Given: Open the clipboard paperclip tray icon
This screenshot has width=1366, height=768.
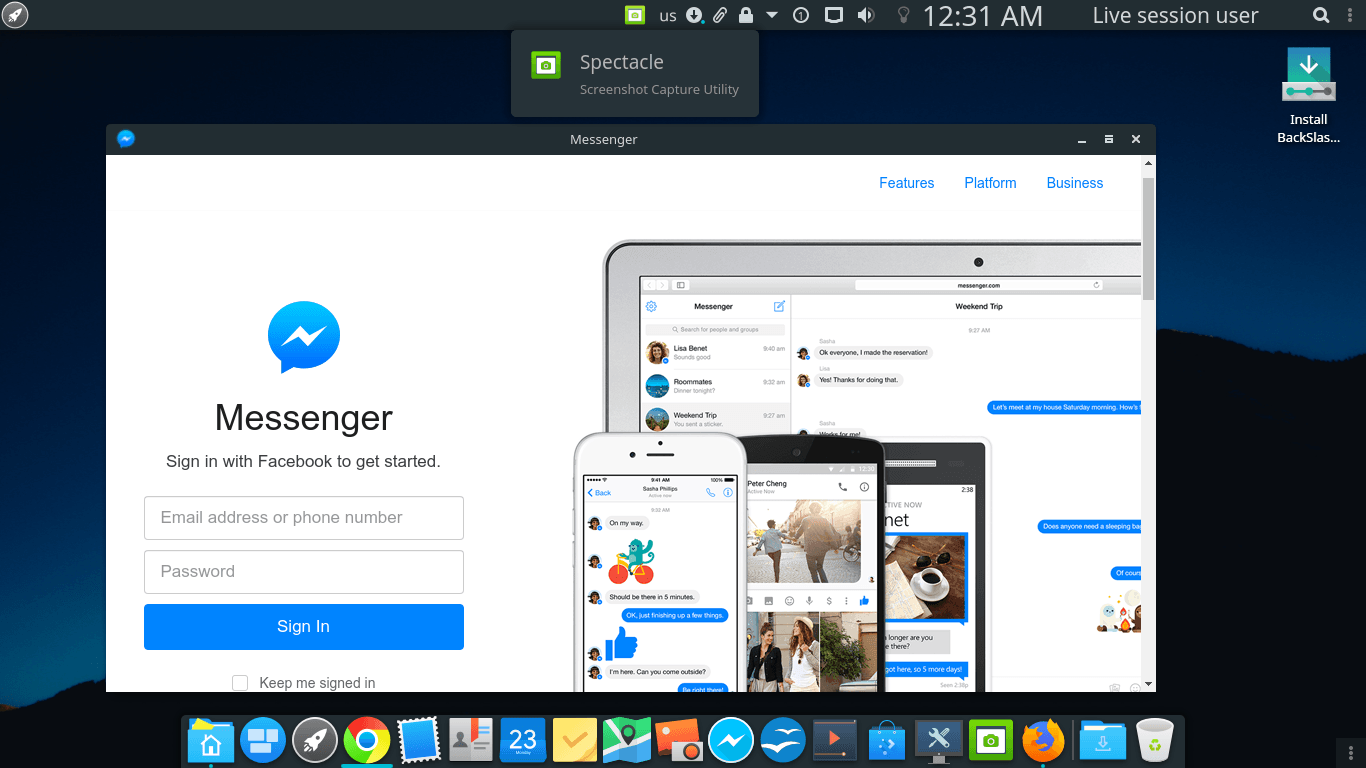Looking at the screenshot, I should point(720,15).
